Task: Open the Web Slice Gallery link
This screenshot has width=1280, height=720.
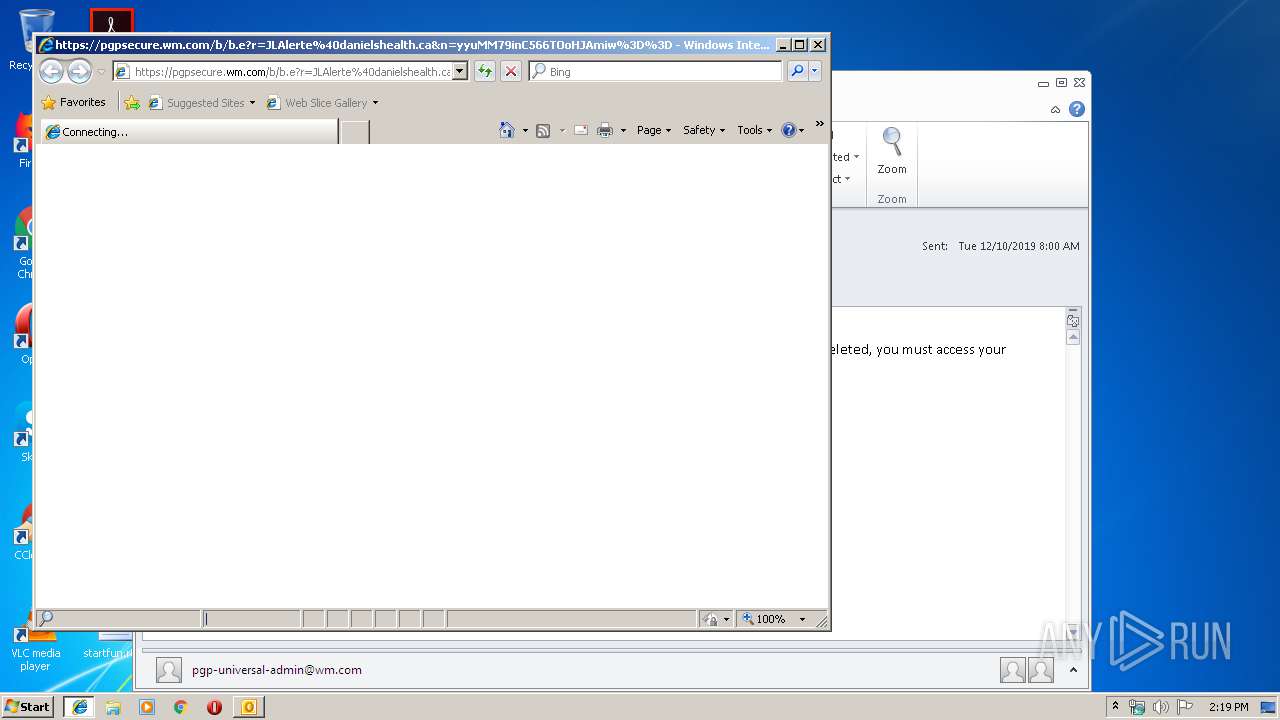Action: [317, 102]
